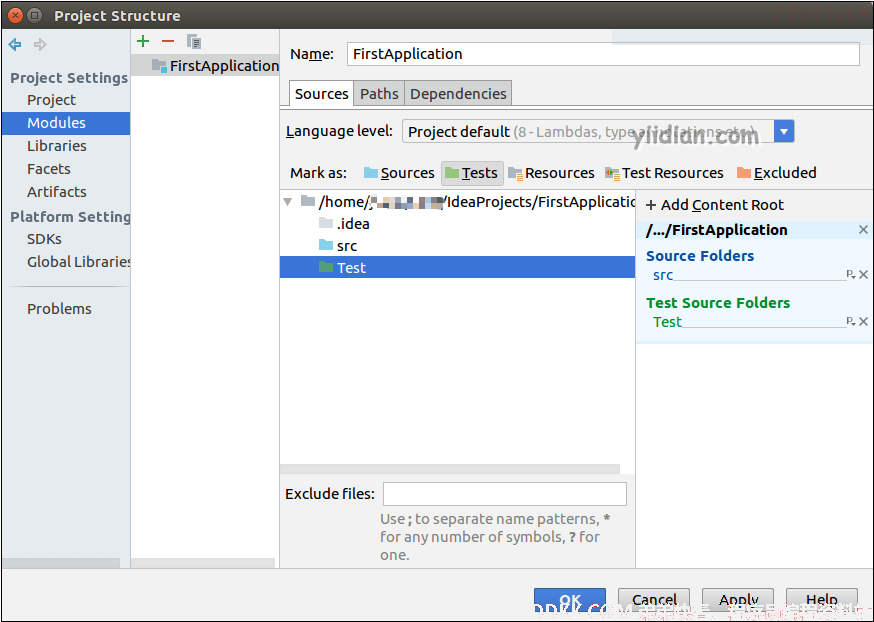Mark selected folder as Test Resources

click(664, 173)
